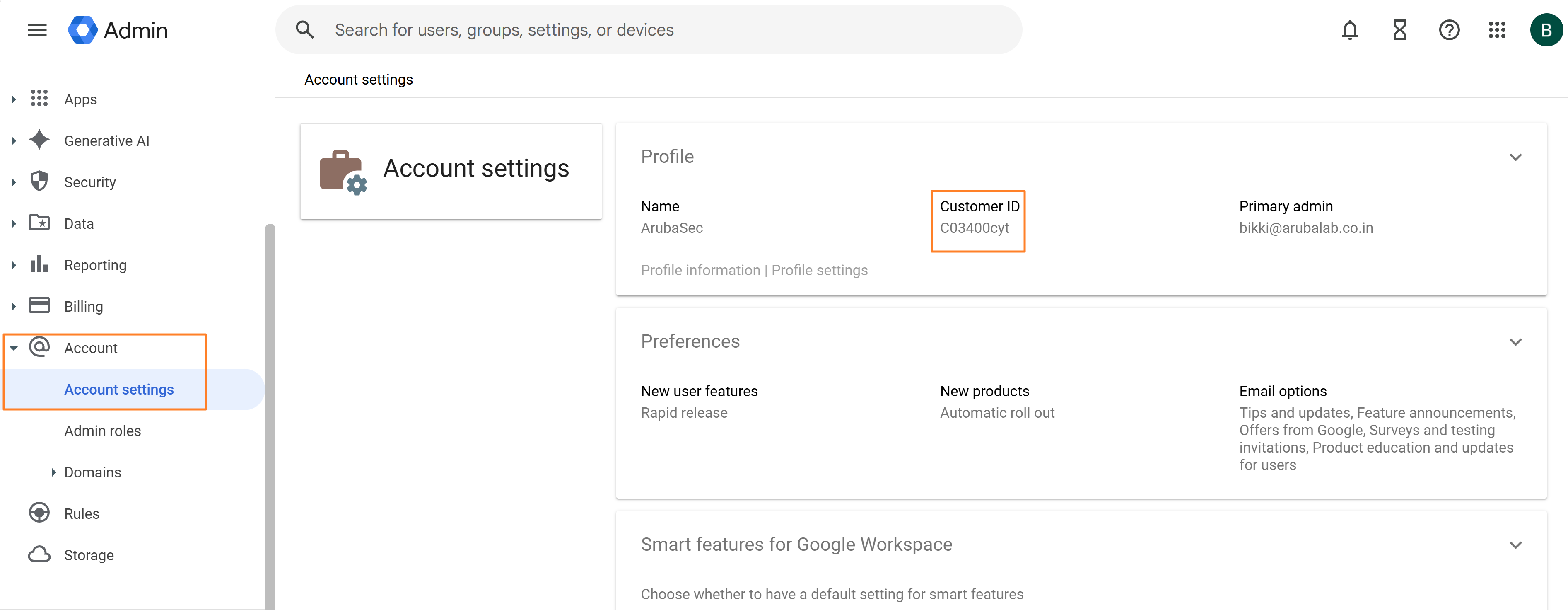This screenshot has height=610, width=1568.
Task: Click the Profile settings link
Action: point(819,270)
